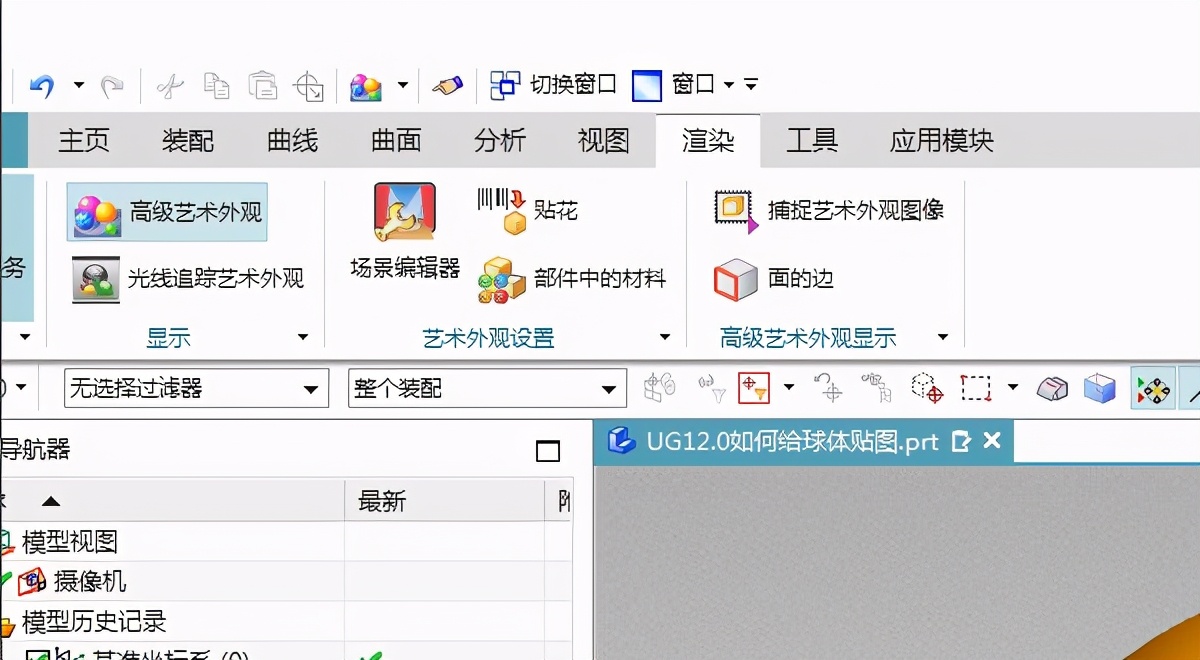Expand the 艺术外观设置 group arrow
The image size is (1200, 660).
click(x=664, y=338)
